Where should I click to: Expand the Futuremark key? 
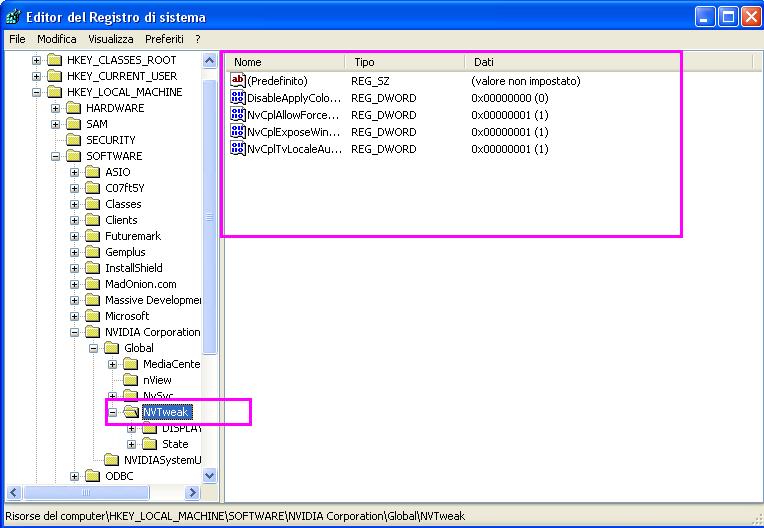pyautogui.click(x=75, y=237)
